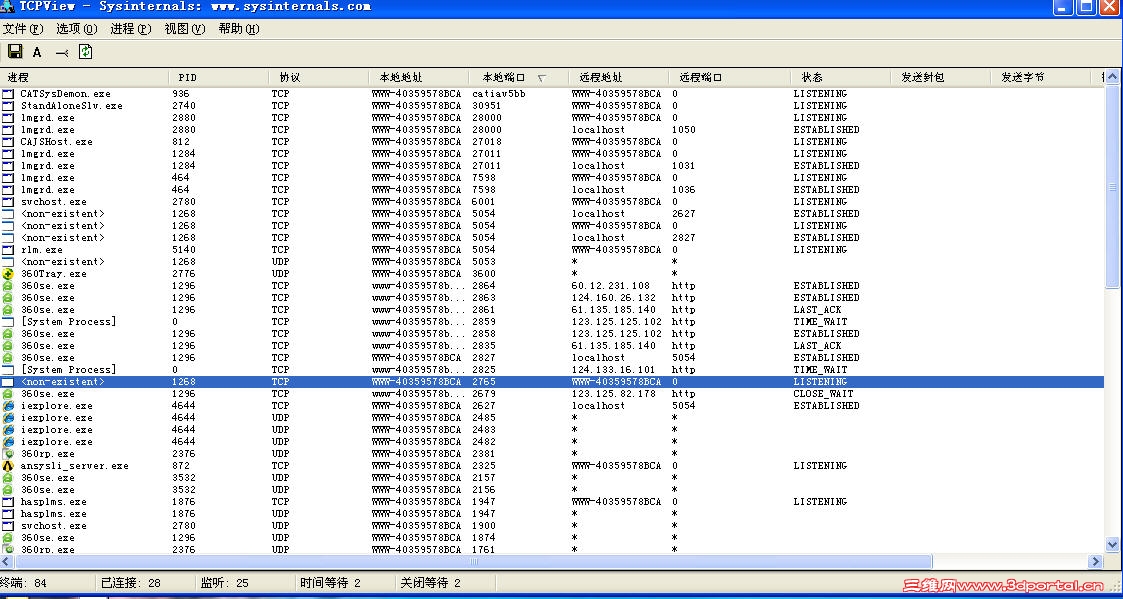Click the svchost.exe UDP port 1900 row
1123x599 pixels.
click(552, 526)
